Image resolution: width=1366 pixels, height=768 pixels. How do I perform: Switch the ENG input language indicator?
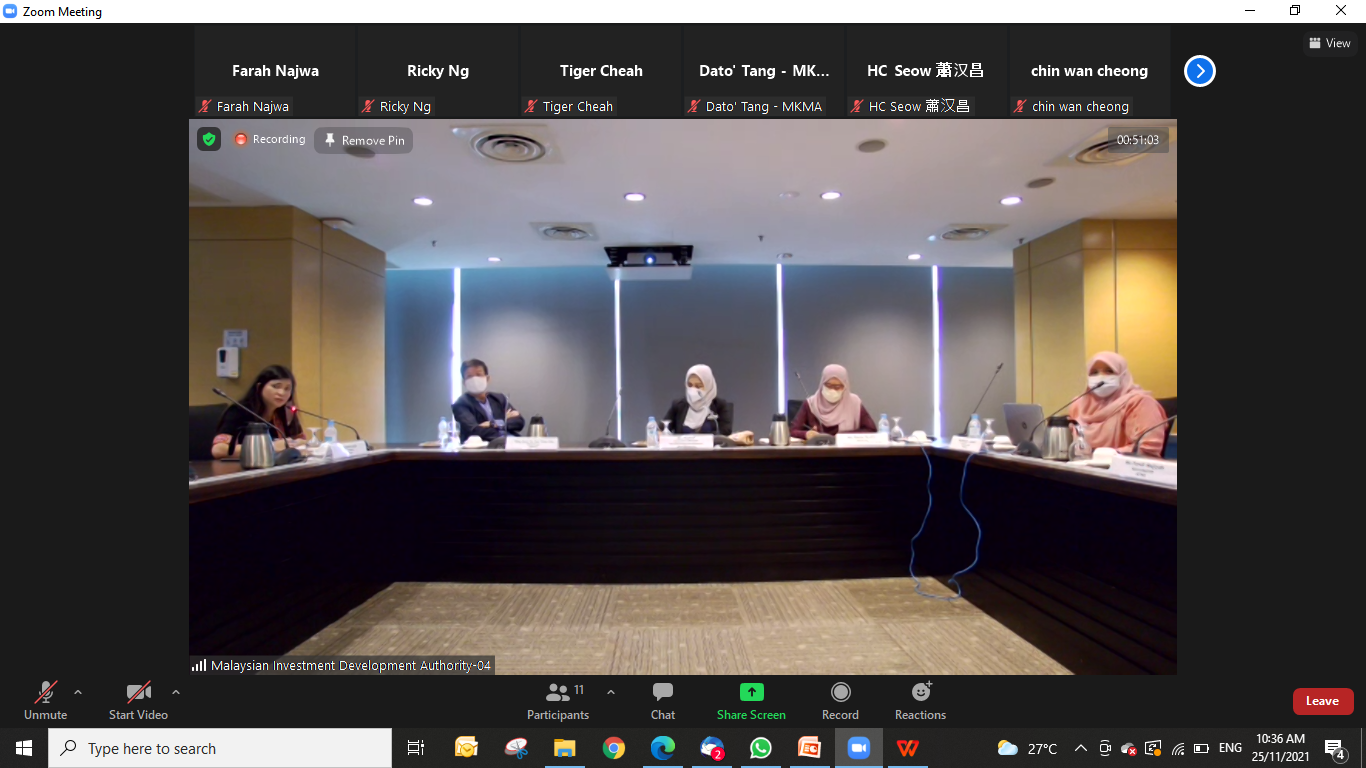point(1230,748)
